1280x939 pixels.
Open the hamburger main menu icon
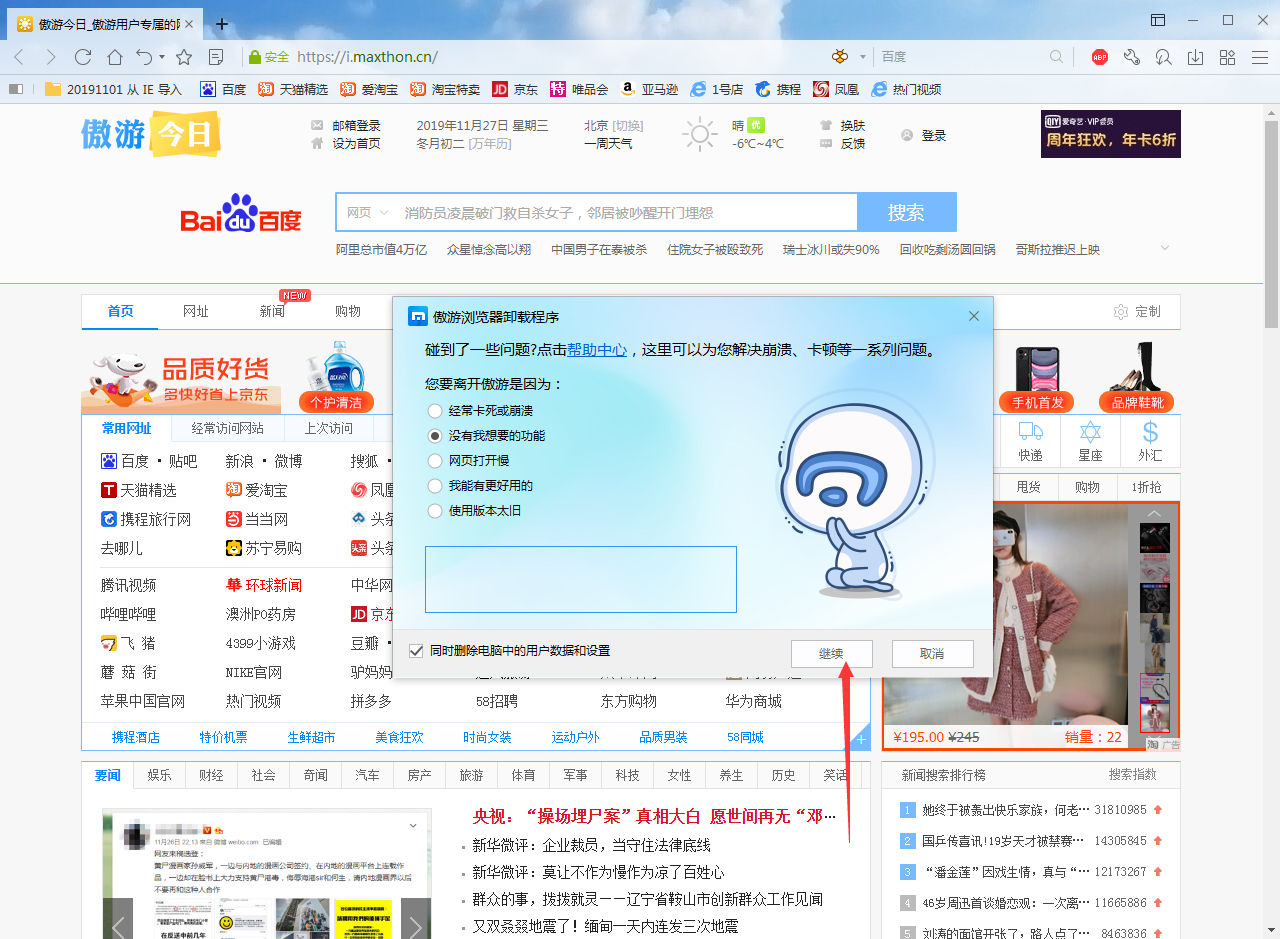click(1259, 57)
